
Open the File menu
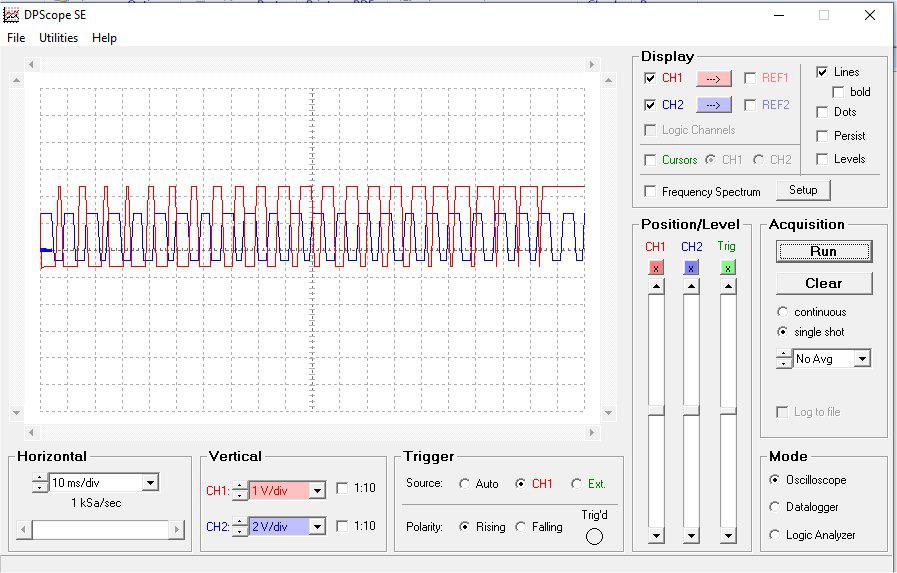pyautogui.click(x=16, y=38)
